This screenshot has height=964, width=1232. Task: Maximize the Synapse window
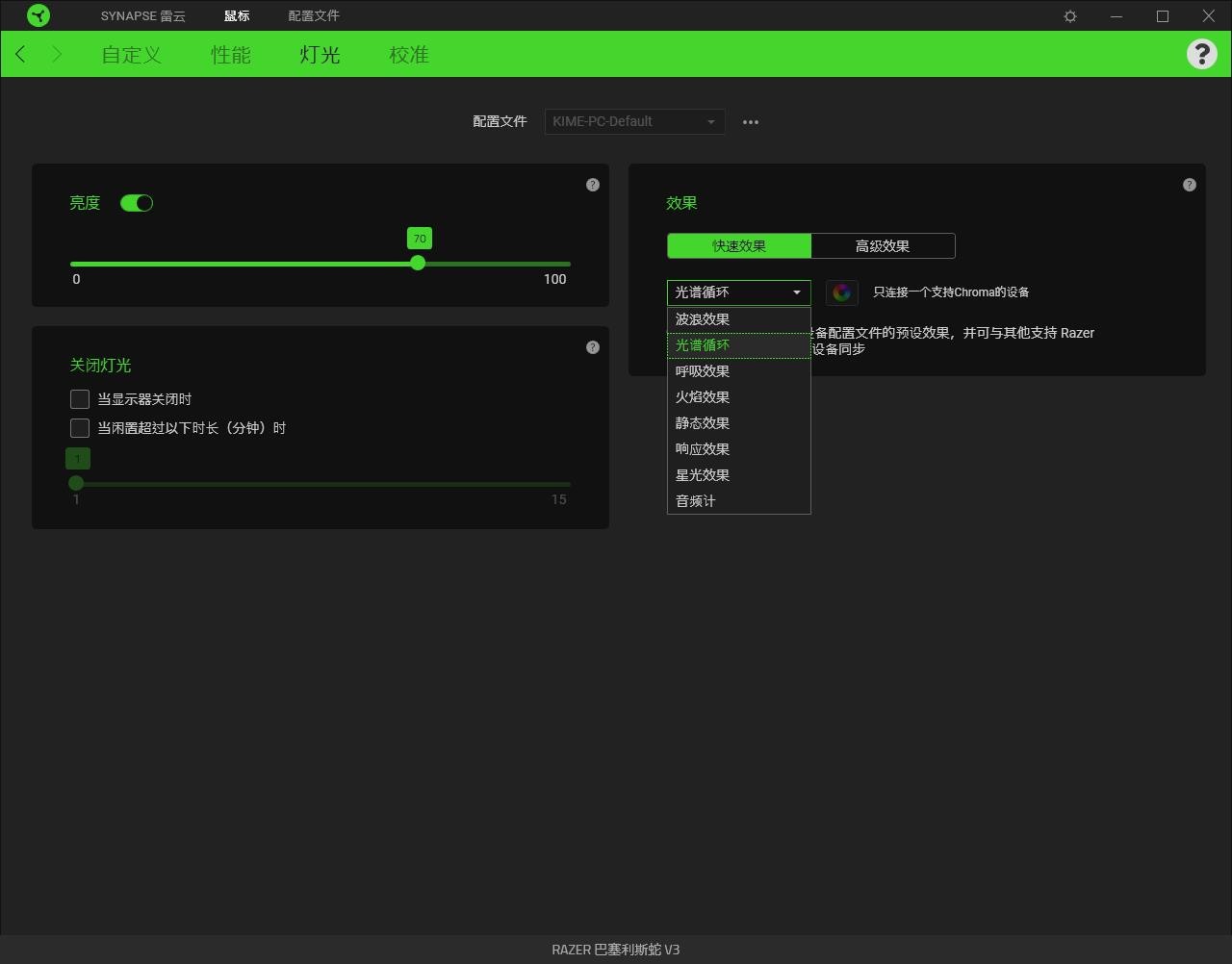1163,16
